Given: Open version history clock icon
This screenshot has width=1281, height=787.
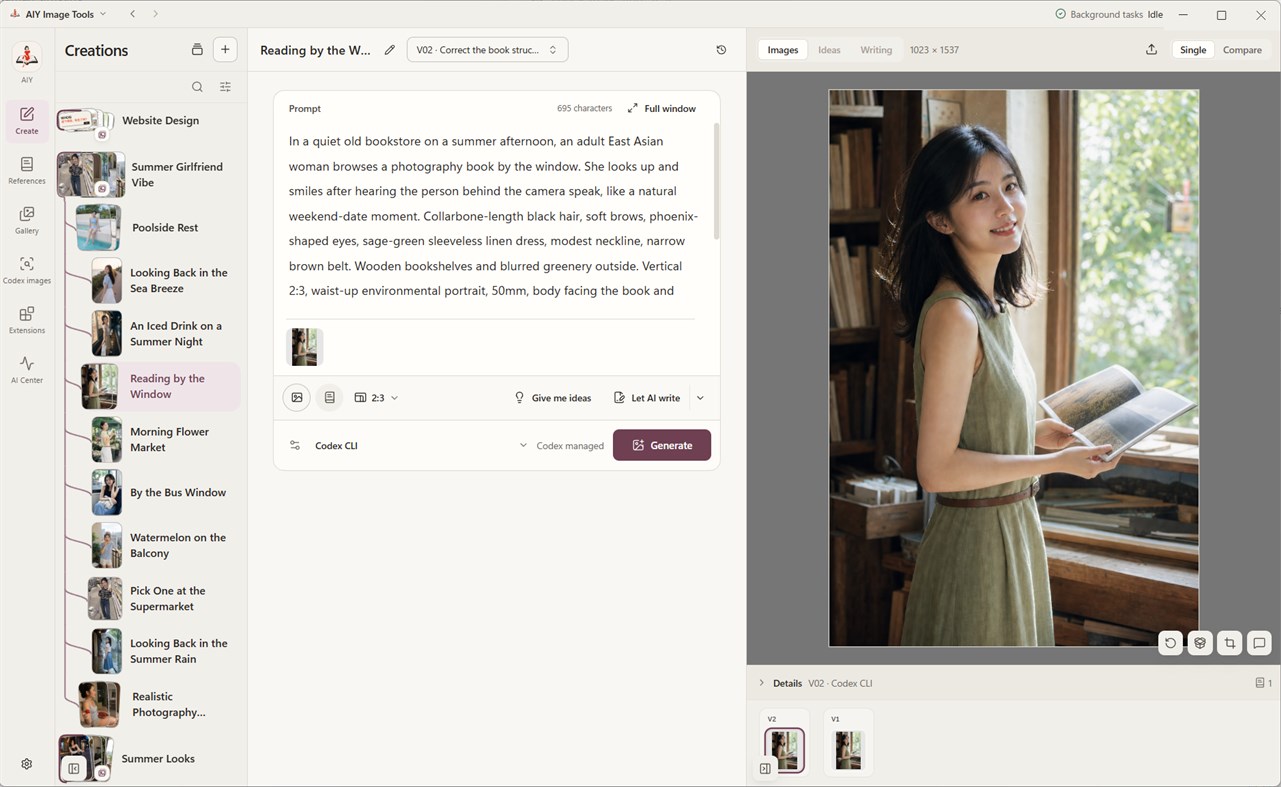Looking at the screenshot, I should [x=721, y=50].
